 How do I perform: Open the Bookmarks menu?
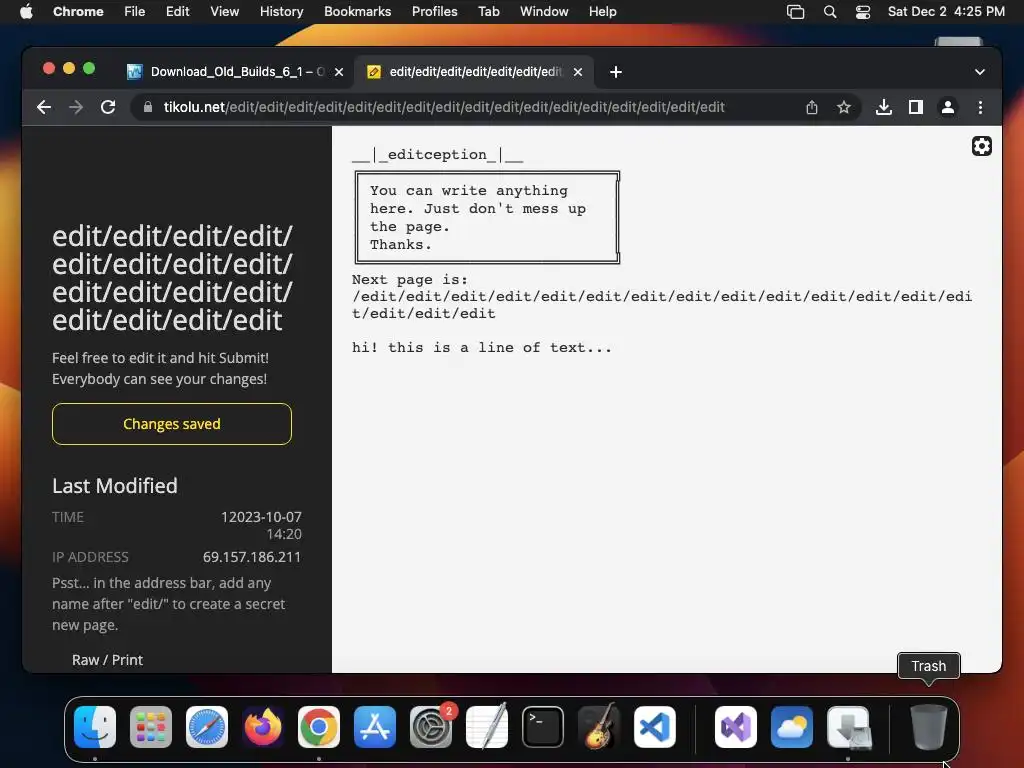(x=357, y=12)
